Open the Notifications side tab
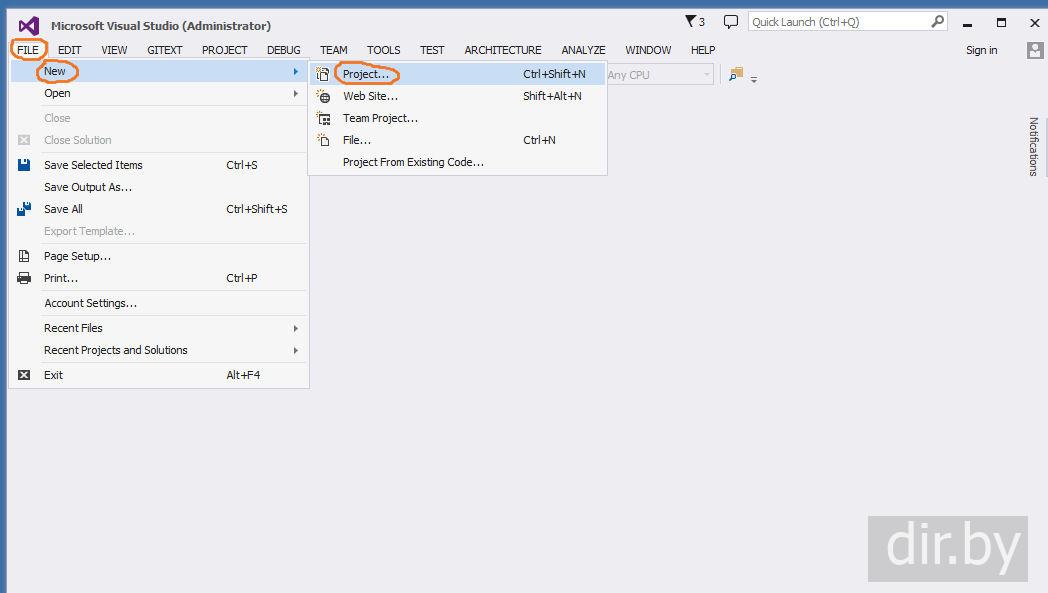Viewport: 1048px width, 593px height. 1033,147
